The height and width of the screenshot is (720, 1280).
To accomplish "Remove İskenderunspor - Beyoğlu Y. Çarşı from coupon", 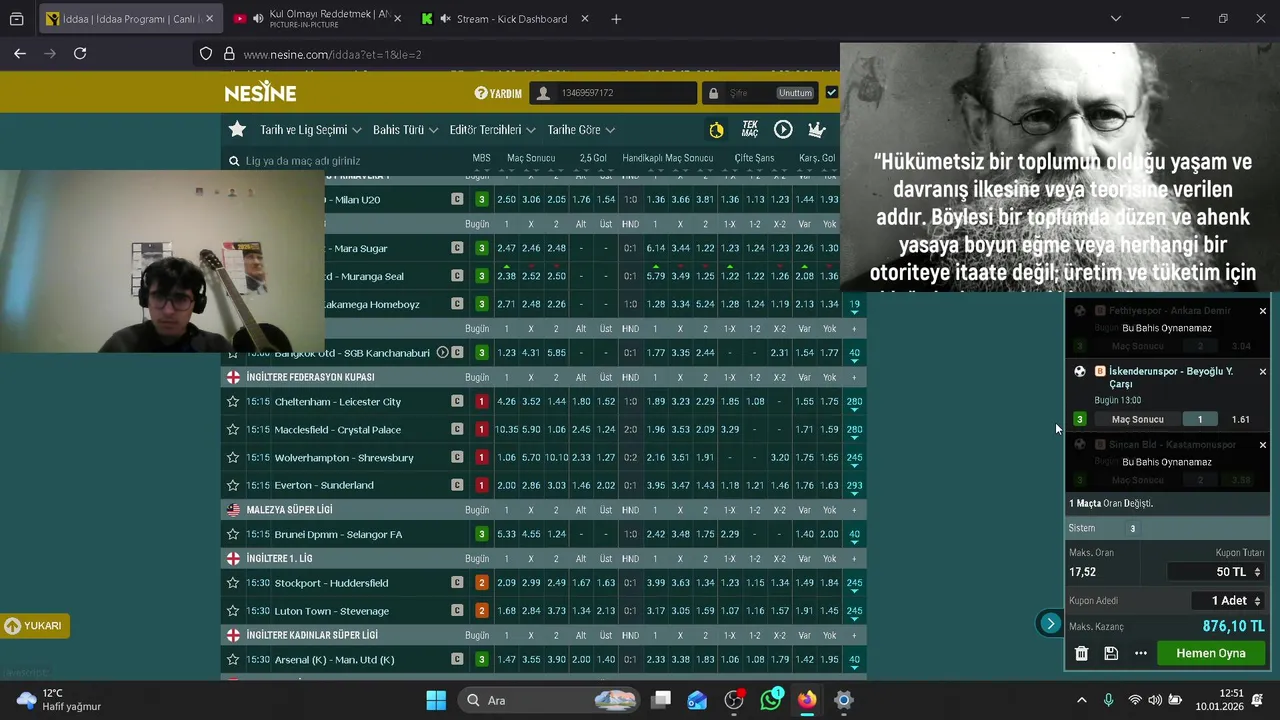I will 1262,371.
